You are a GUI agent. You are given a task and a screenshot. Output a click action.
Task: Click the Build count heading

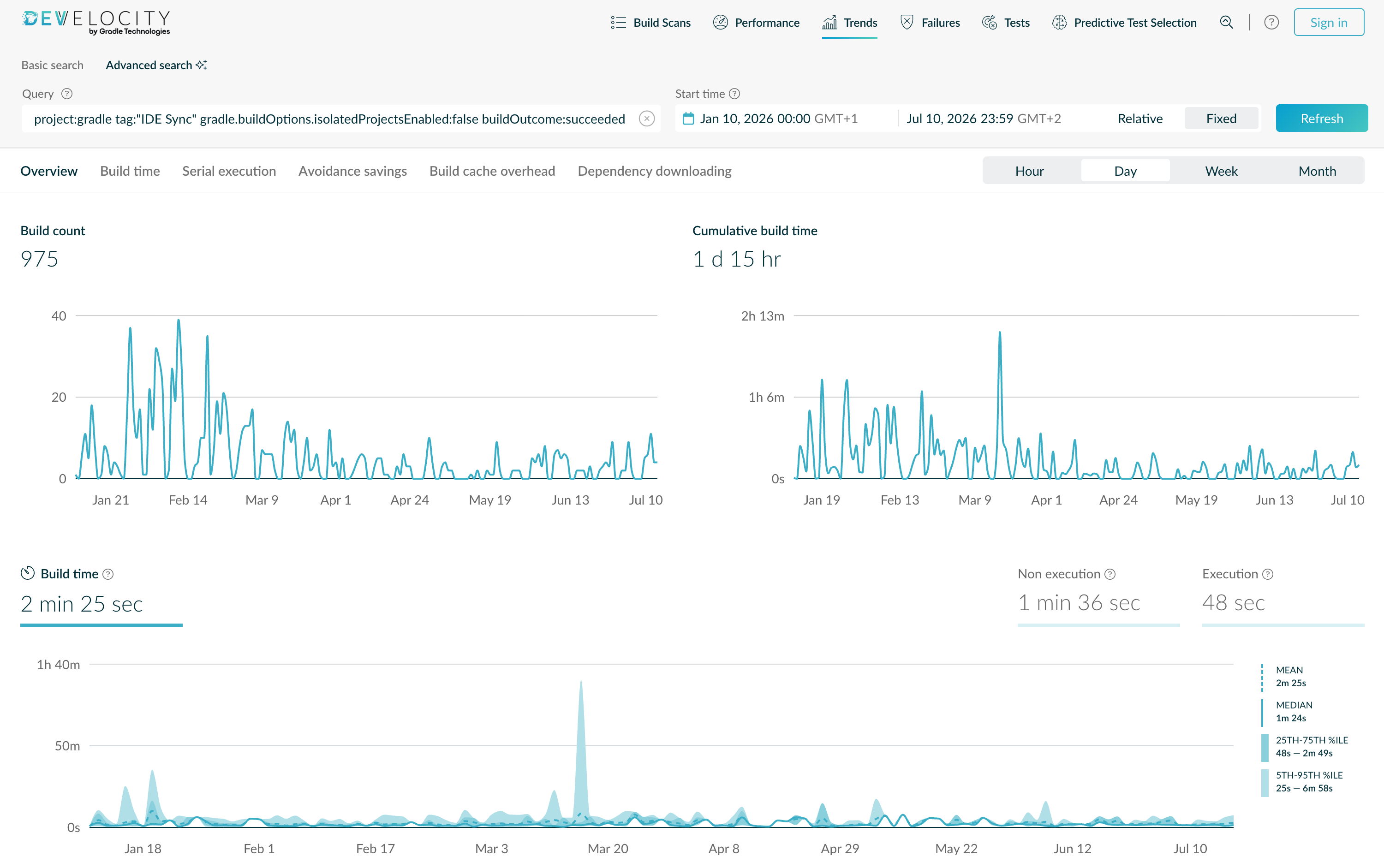(52, 230)
